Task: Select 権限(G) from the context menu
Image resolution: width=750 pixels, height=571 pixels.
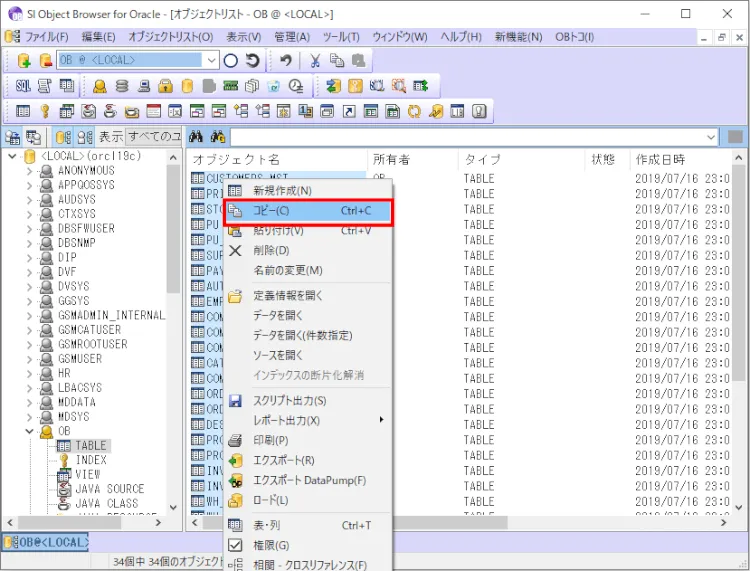Action: click(309, 545)
